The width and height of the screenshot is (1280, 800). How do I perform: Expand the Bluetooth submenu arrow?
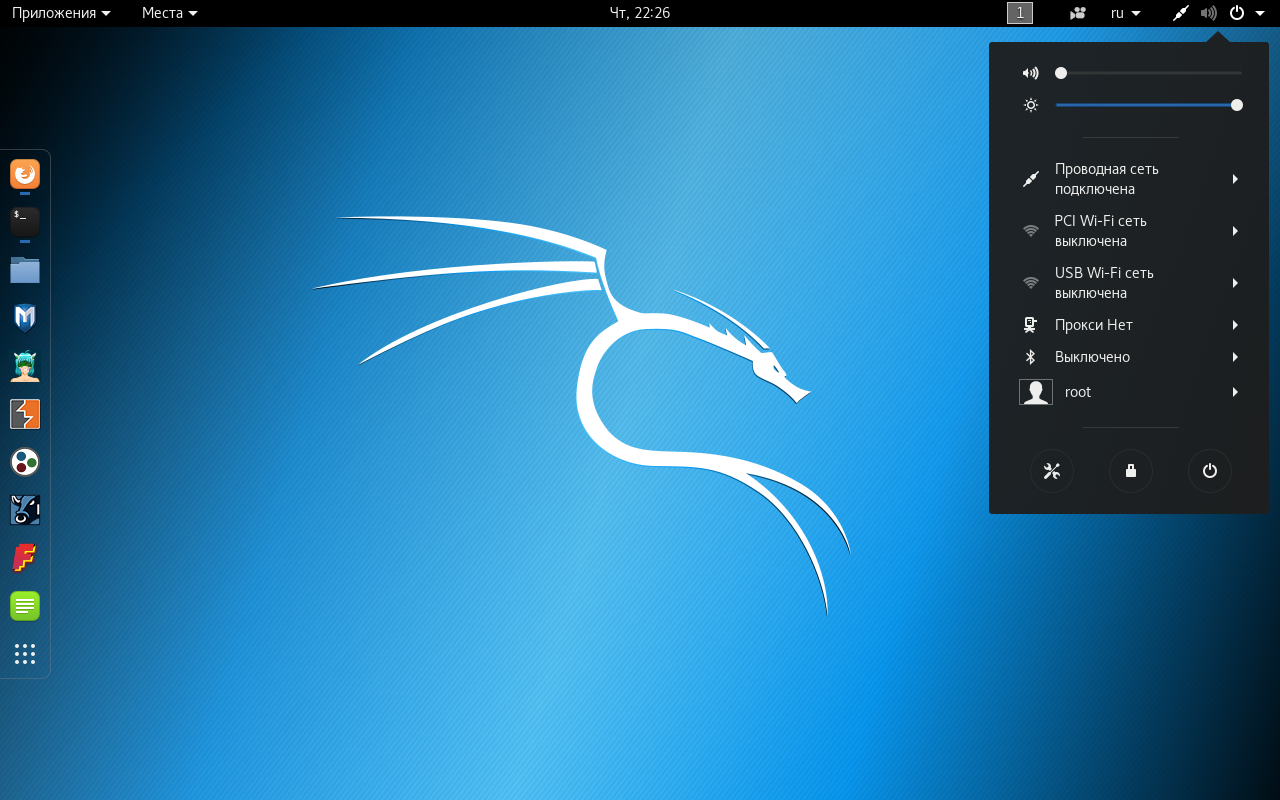[1236, 357]
